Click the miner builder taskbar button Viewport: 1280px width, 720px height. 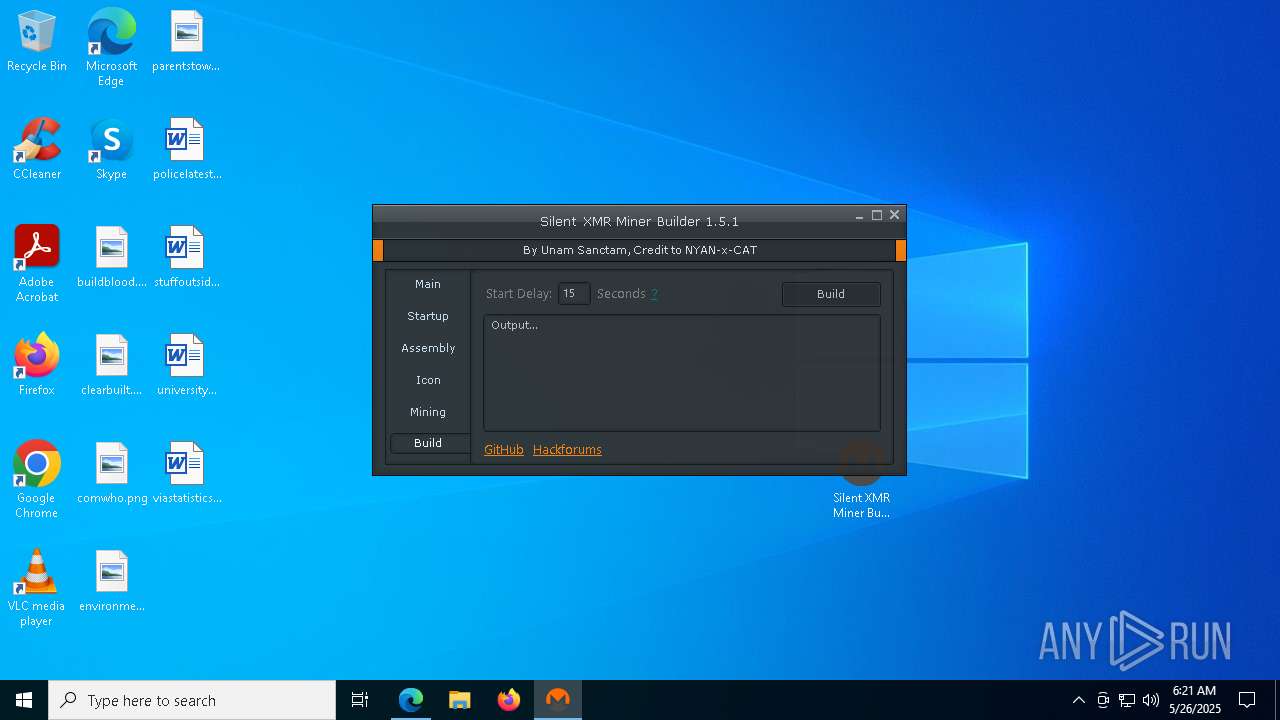[x=558, y=700]
